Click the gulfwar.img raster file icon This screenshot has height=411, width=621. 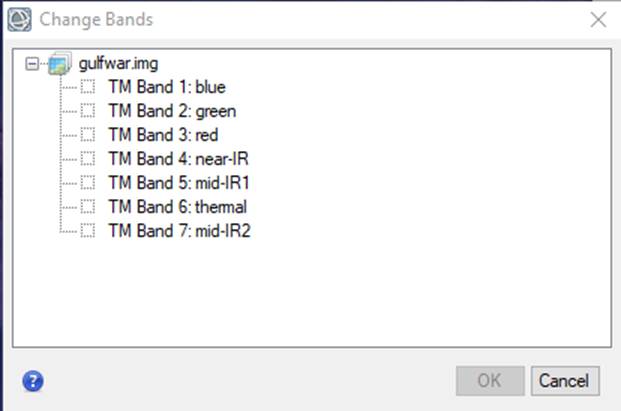coord(60,63)
